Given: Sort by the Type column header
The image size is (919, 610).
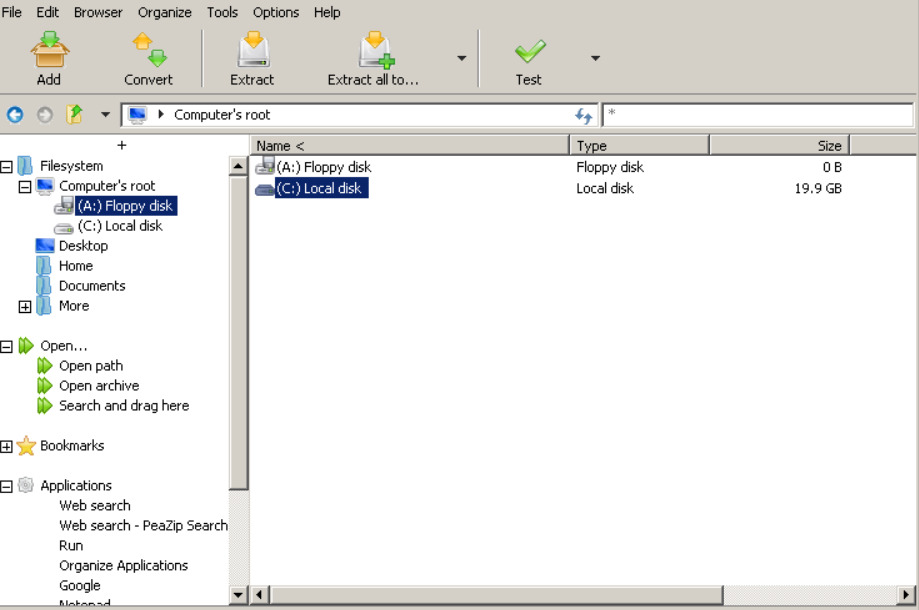Looking at the screenshot, I should 639,145.
